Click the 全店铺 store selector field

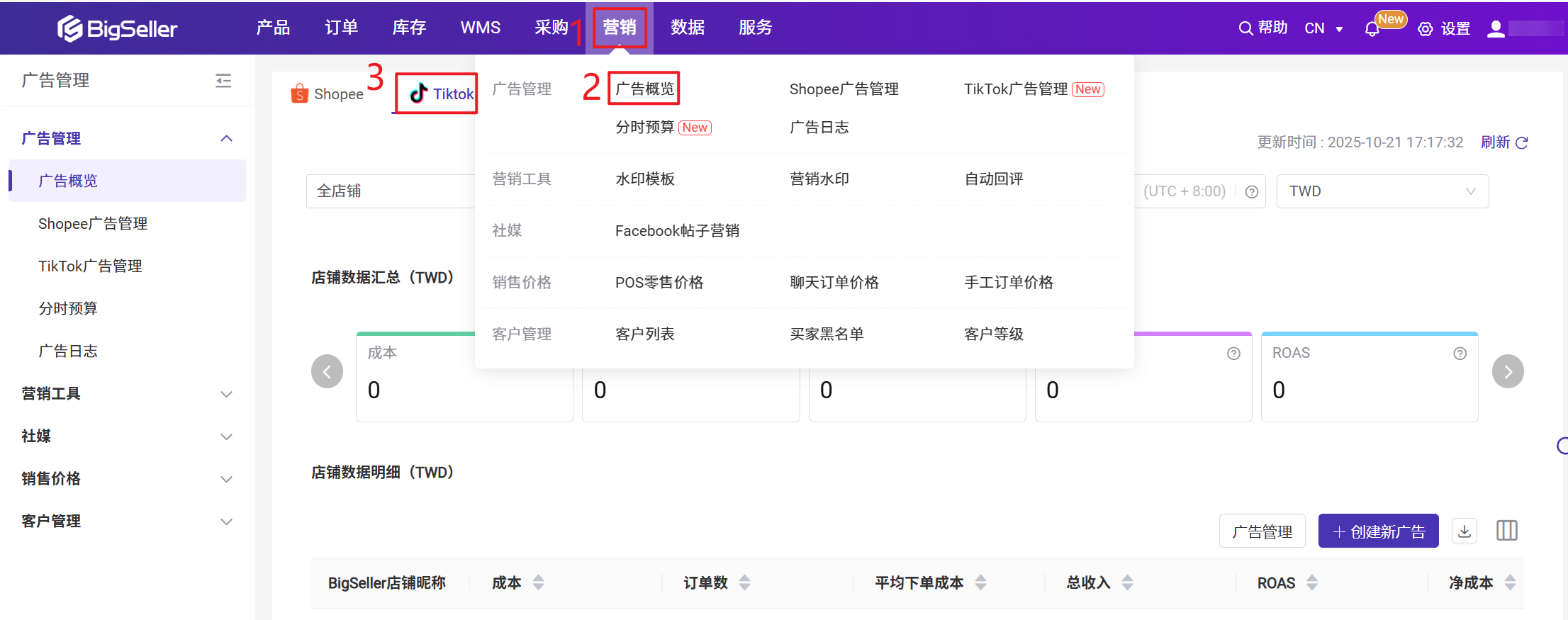pyautogui.click(x=390, y=191)
